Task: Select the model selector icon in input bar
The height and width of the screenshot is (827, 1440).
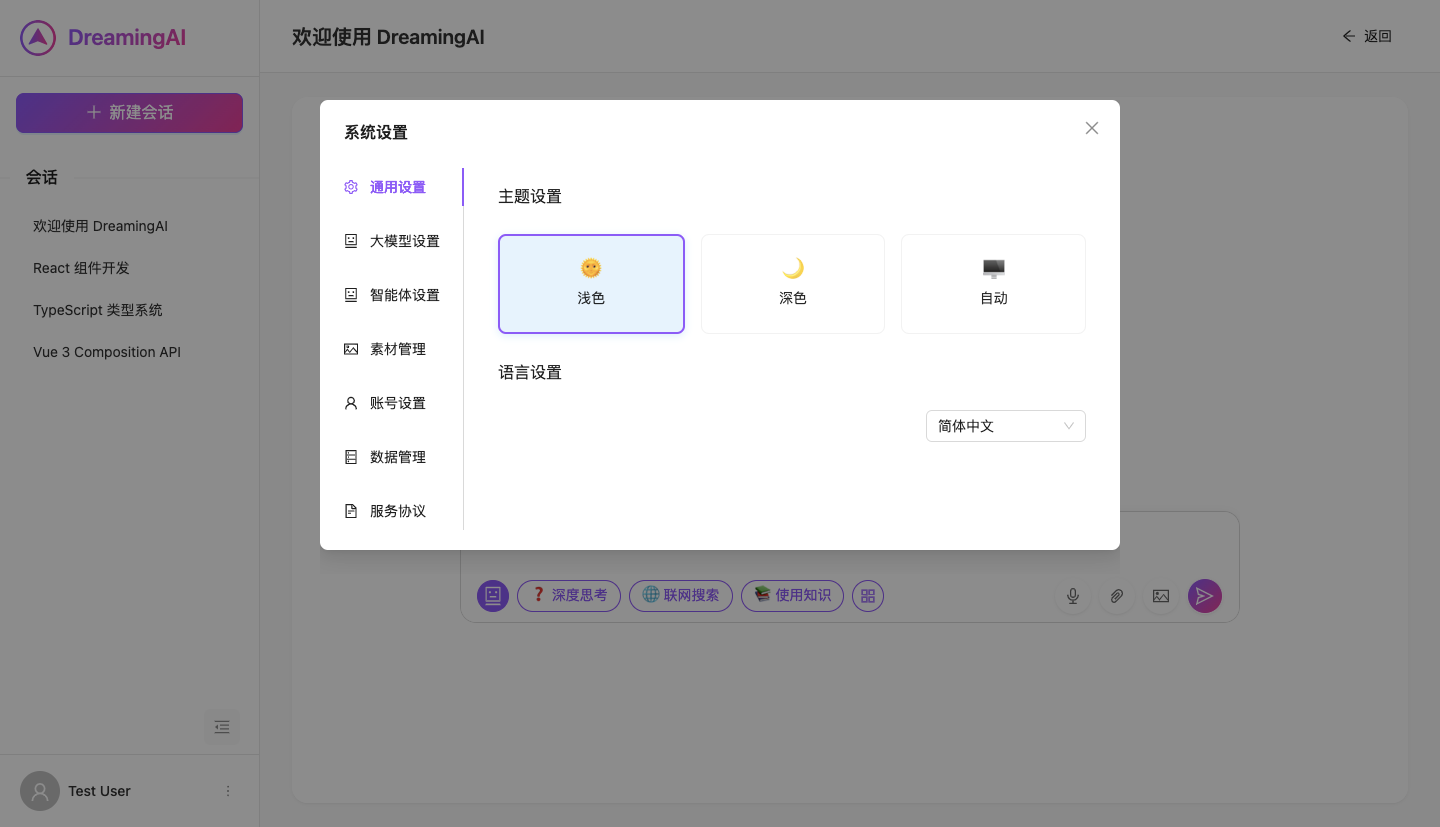Action: click(x=493, y=595)
